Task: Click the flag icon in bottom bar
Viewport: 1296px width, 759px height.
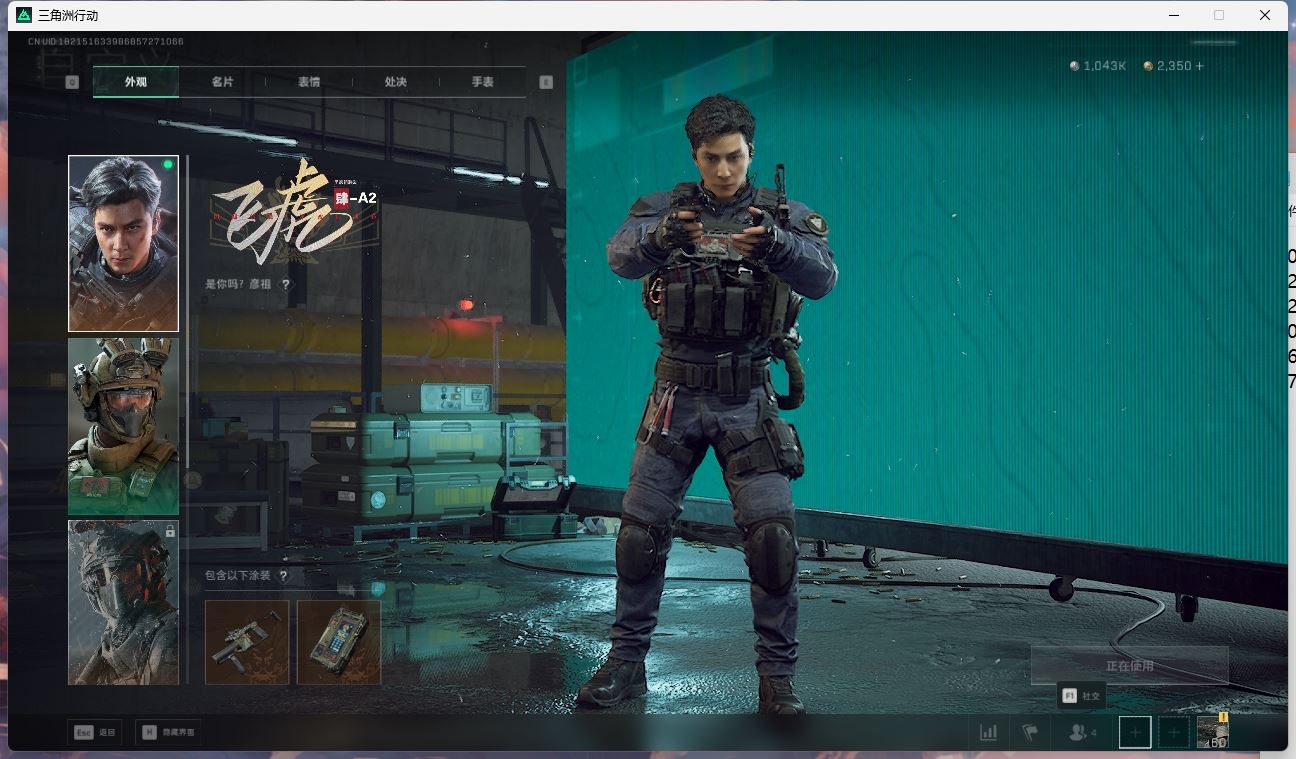Action: point(1030,732)
